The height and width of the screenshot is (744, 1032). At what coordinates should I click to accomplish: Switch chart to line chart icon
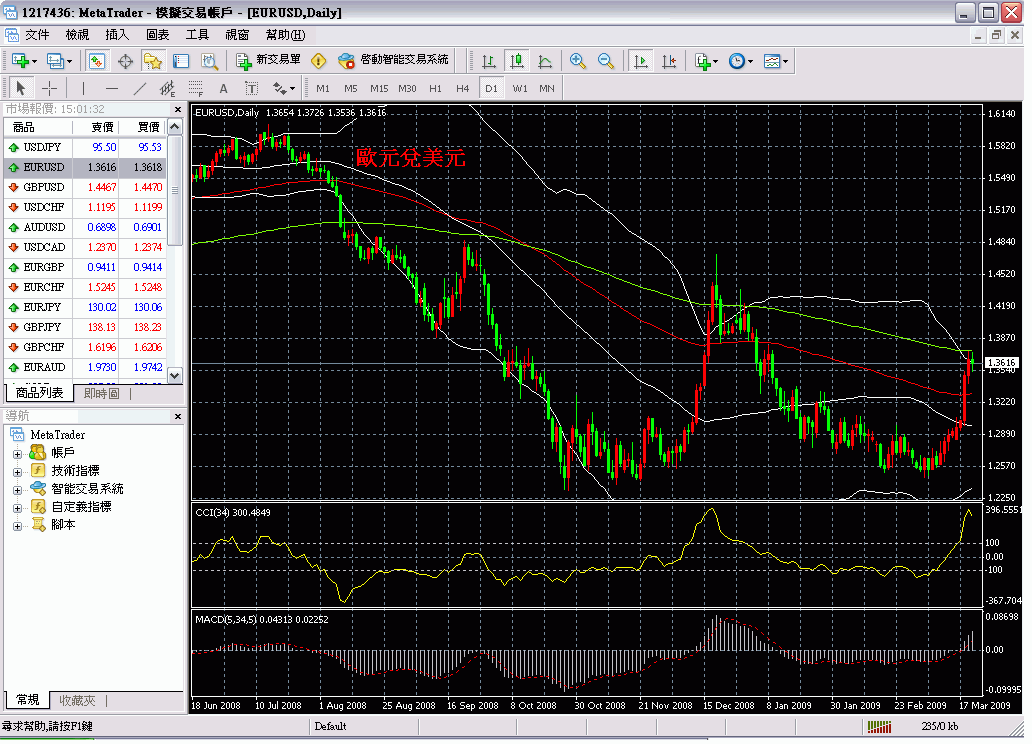(x=545, y=61)
